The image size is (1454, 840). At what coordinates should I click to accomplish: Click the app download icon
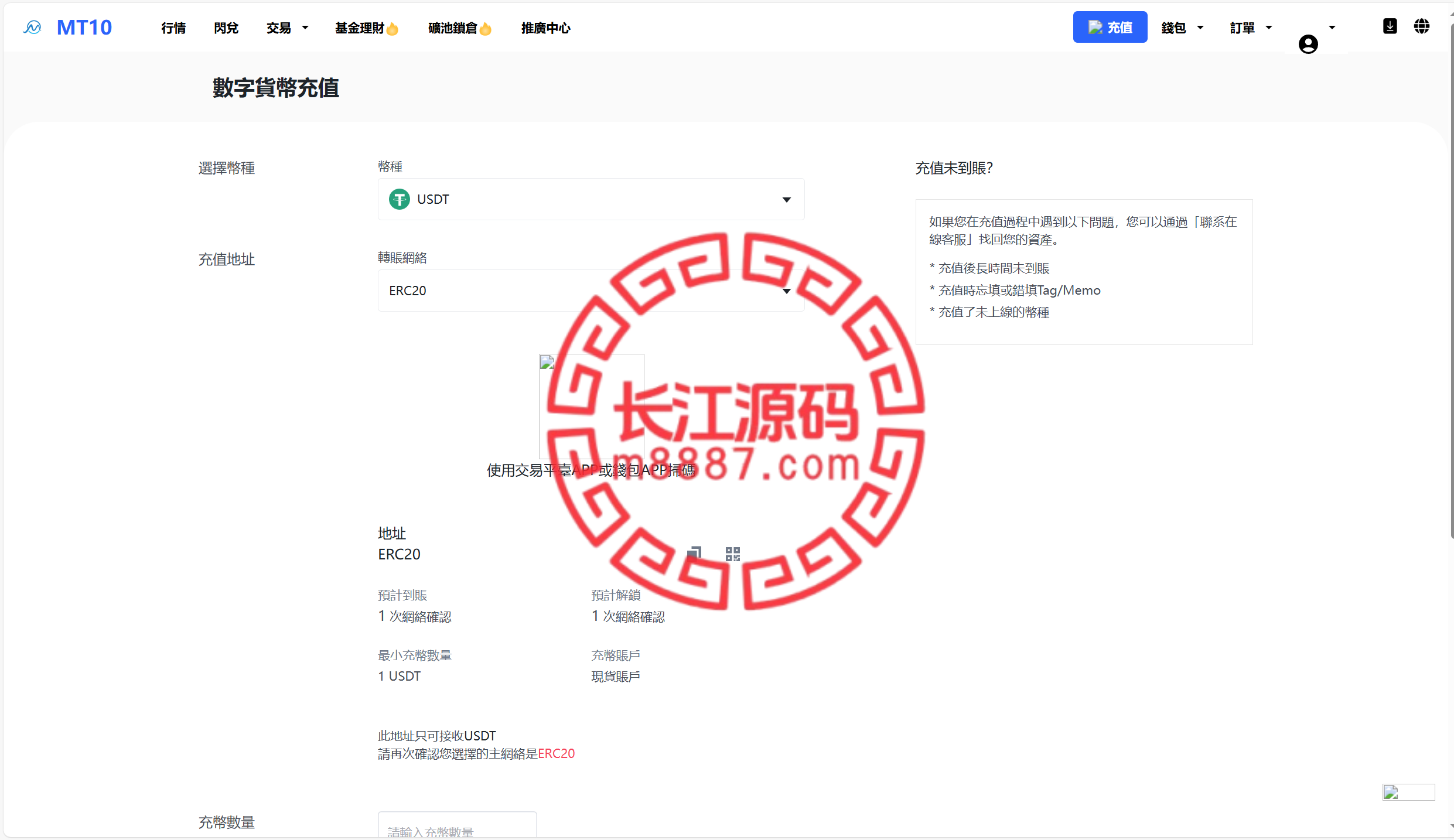coord(1390,26)
